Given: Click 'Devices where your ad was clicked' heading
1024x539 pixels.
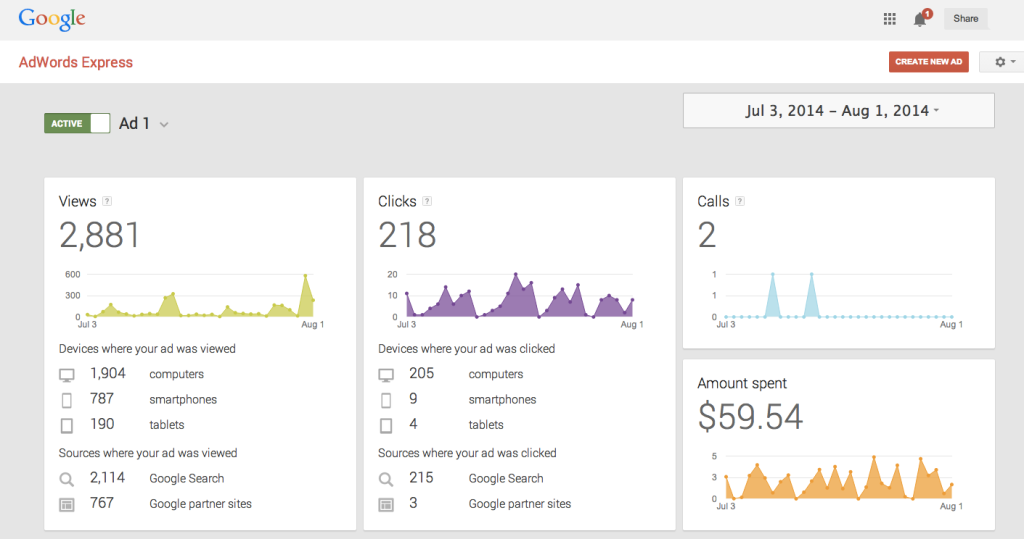Looking at the screenshot, I should 466,349.
